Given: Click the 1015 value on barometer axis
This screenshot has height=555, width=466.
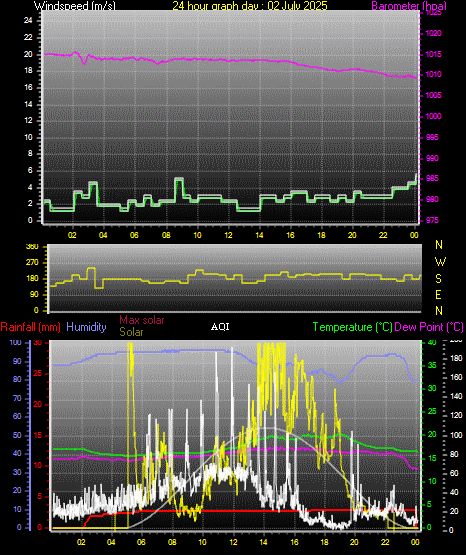Looking at the screenshot, I should (x=433, y=54).
